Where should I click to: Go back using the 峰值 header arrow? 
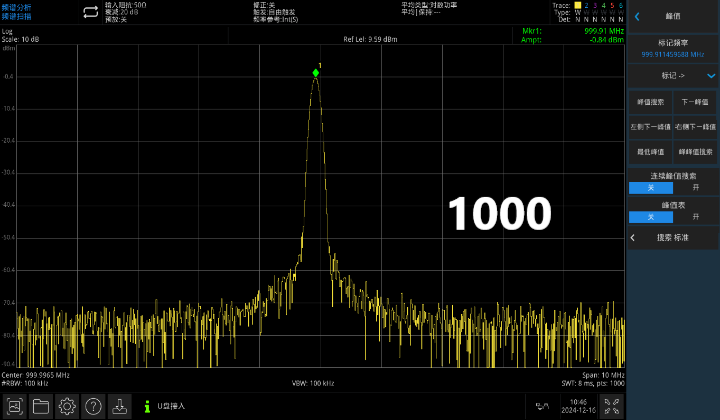pyautogui.click(x=637, y=15)
